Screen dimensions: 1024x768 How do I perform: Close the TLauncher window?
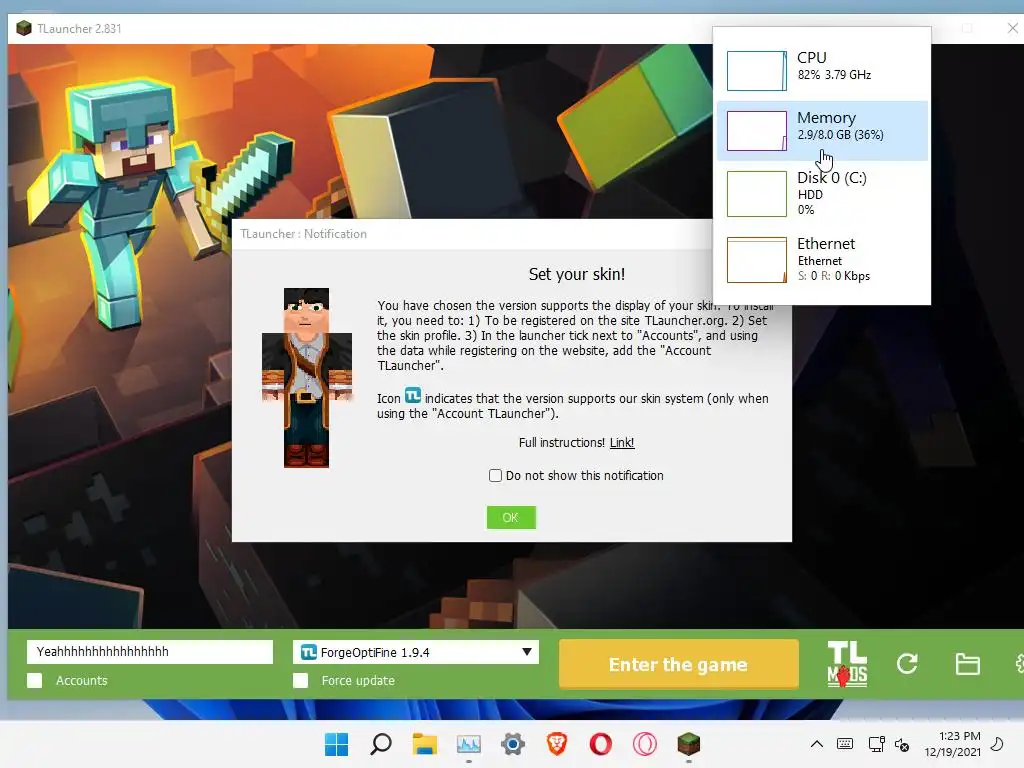pos(1012,28)
